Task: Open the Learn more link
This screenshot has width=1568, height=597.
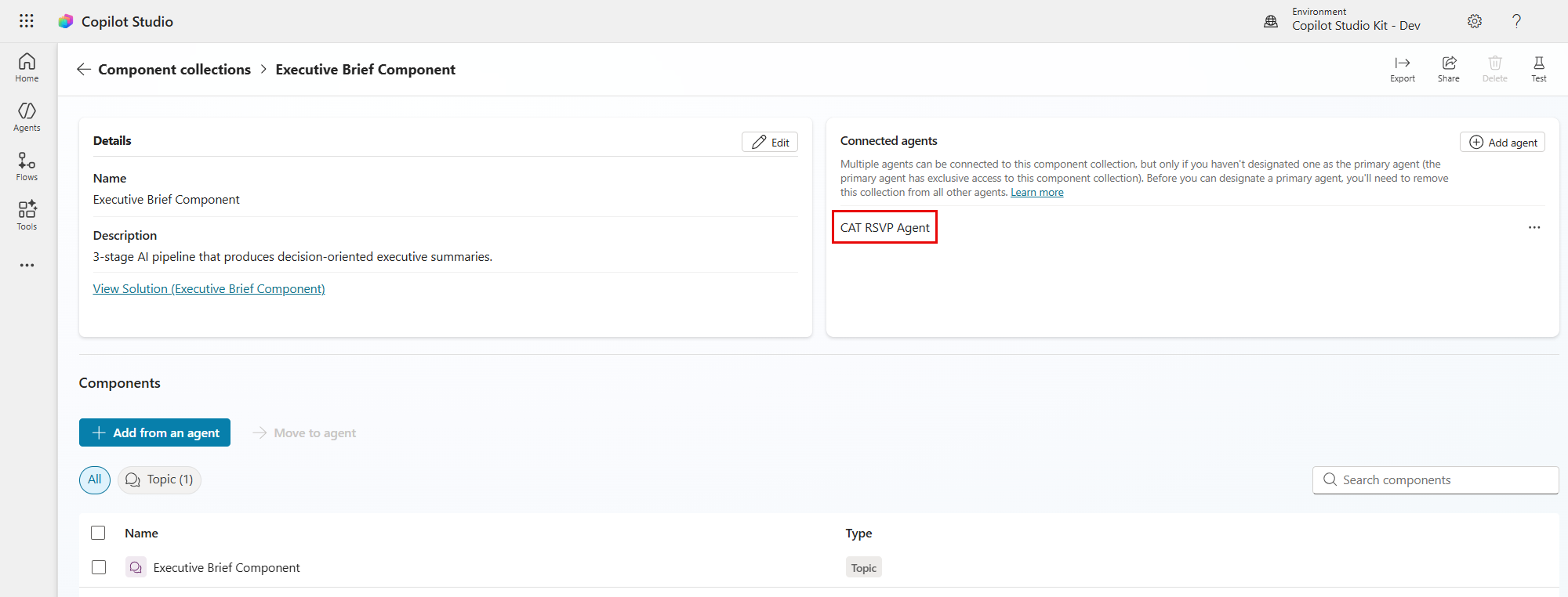Action: pyautogui.click(x=1037, y=193)
